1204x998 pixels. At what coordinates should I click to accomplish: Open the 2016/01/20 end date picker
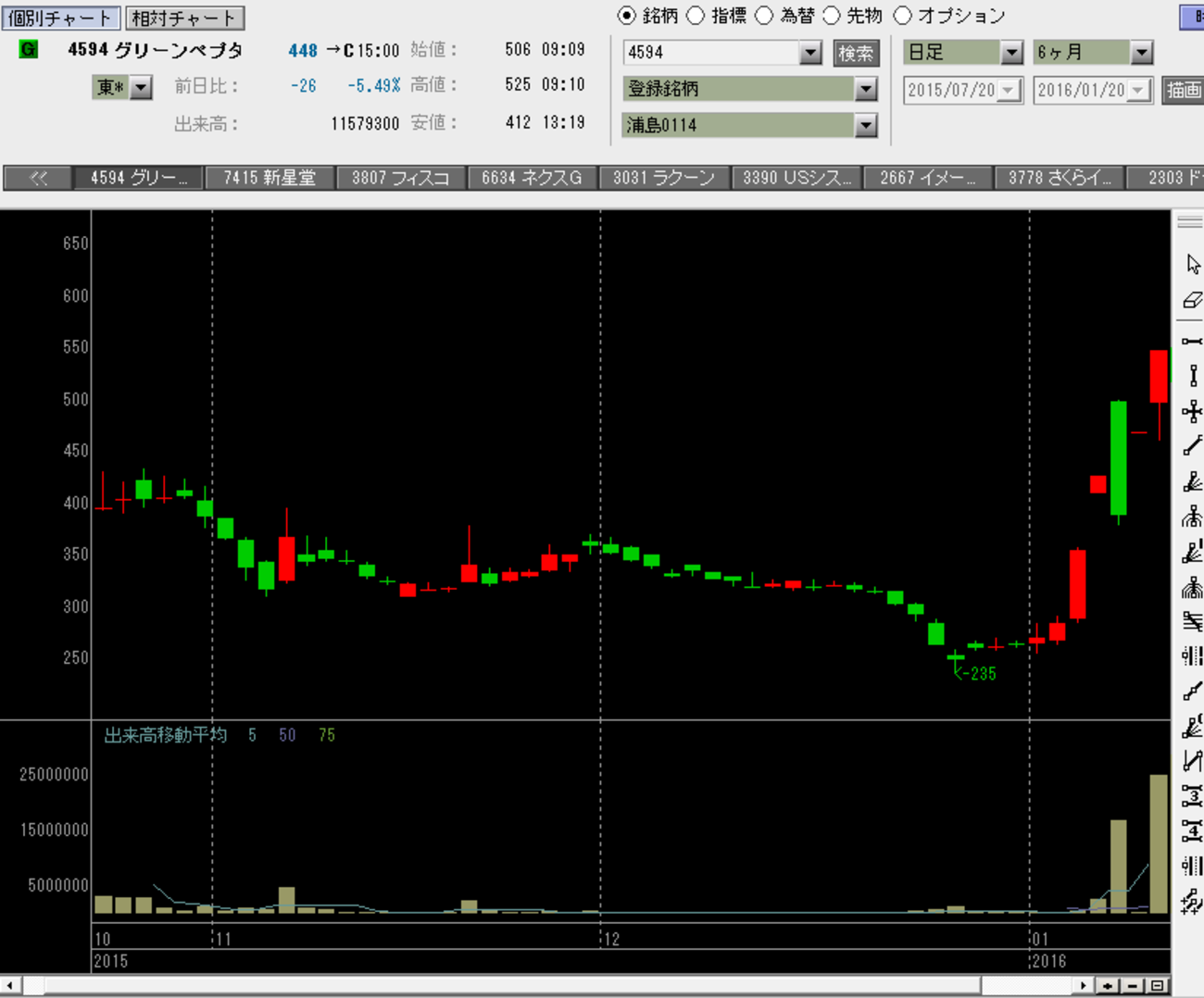click(1139, 90)
